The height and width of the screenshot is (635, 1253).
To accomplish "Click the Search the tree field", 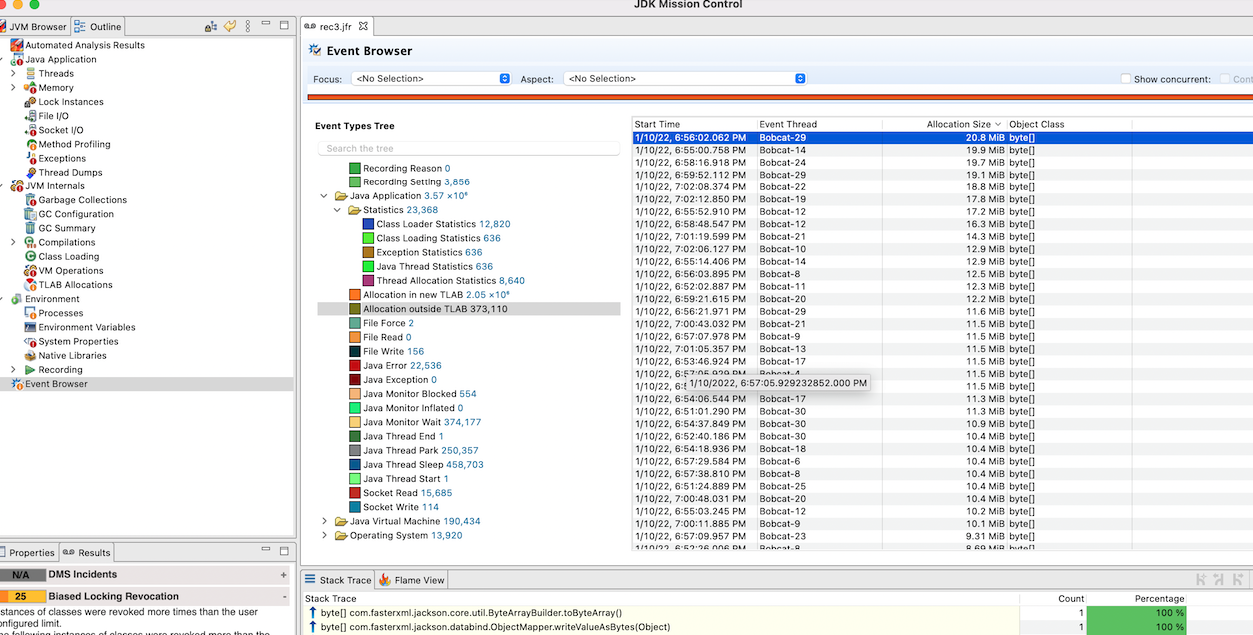I will tap(469, 148).
